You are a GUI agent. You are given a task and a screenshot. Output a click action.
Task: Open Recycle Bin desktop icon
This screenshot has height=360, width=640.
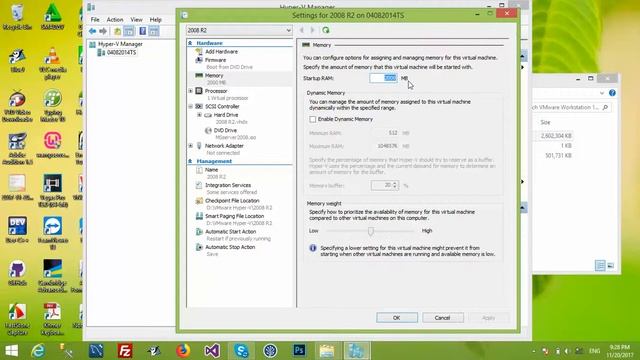point(18,17)
